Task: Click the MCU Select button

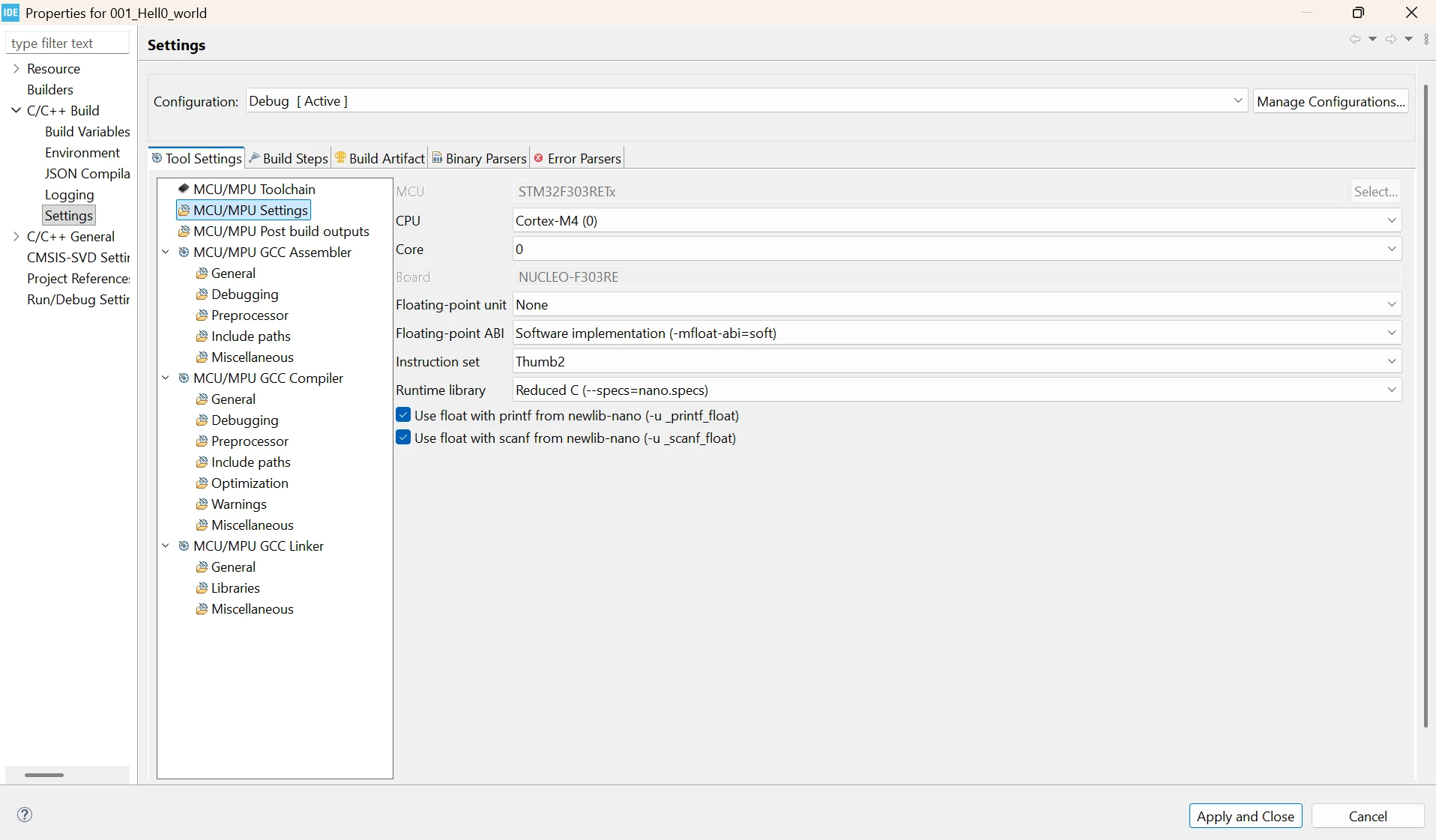Action: pos(1375,191)
